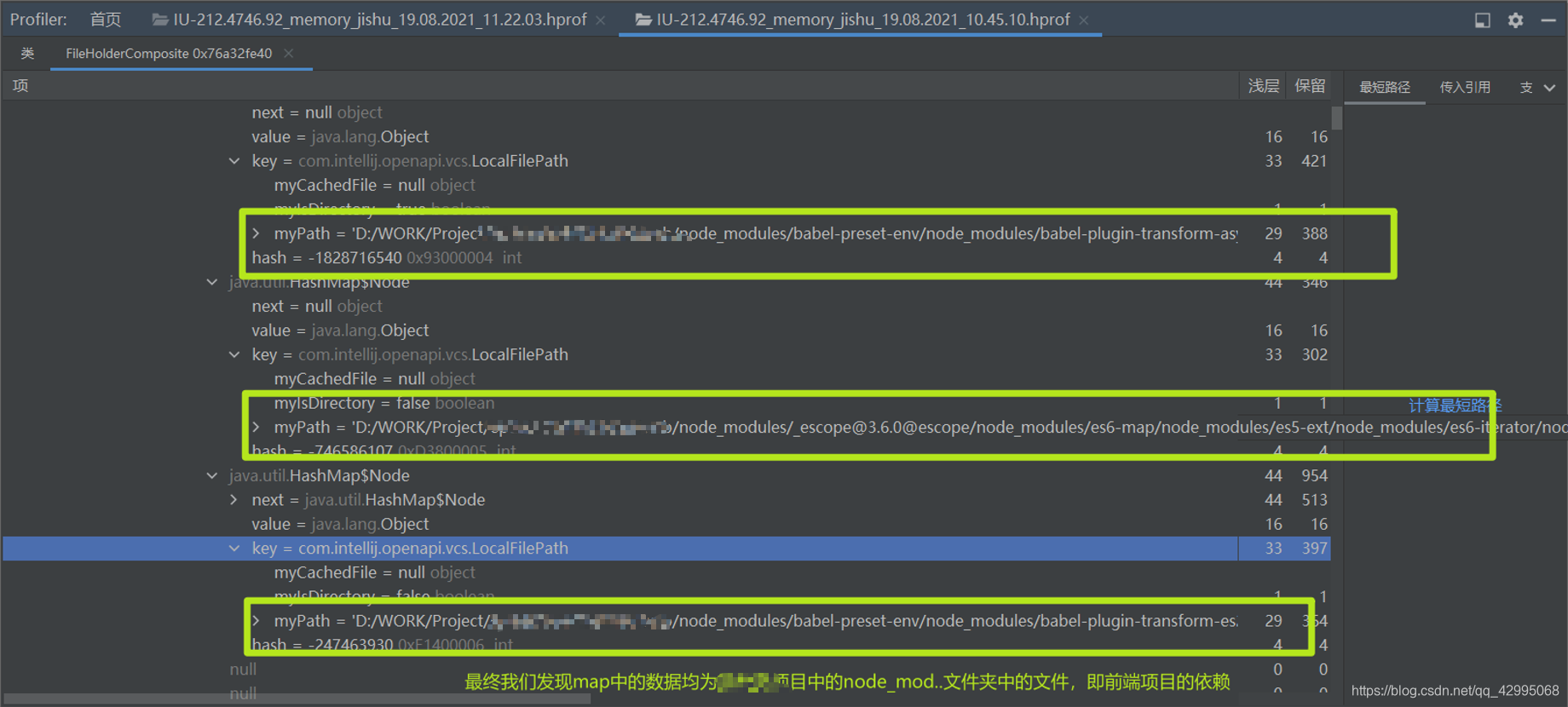Hide the profiler panel with minus icon
1568x707 pixels.
(1548, 20)
